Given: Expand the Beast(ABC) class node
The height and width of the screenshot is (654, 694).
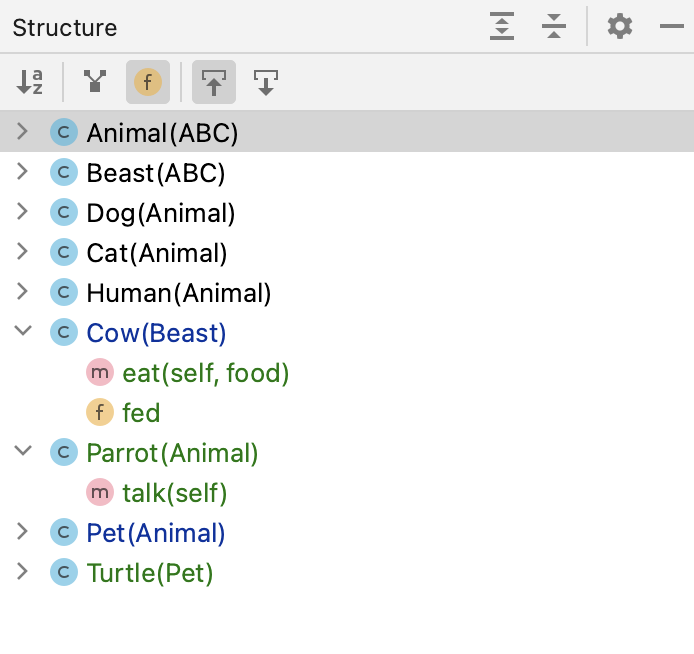Looking at the screenshot, I should (x=22, y=172).
